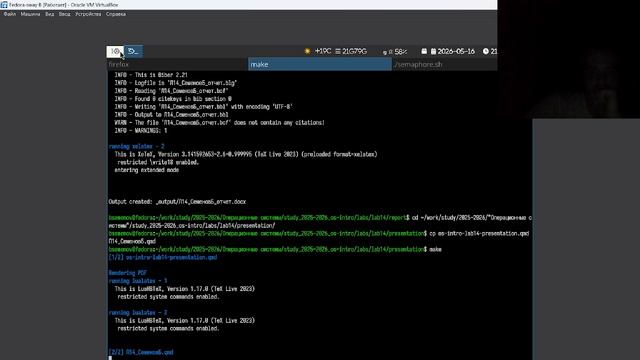Click the '[1/2] os-intro-lab14-presentation.qmd' line
640x360 pixels.
point(163,258)
